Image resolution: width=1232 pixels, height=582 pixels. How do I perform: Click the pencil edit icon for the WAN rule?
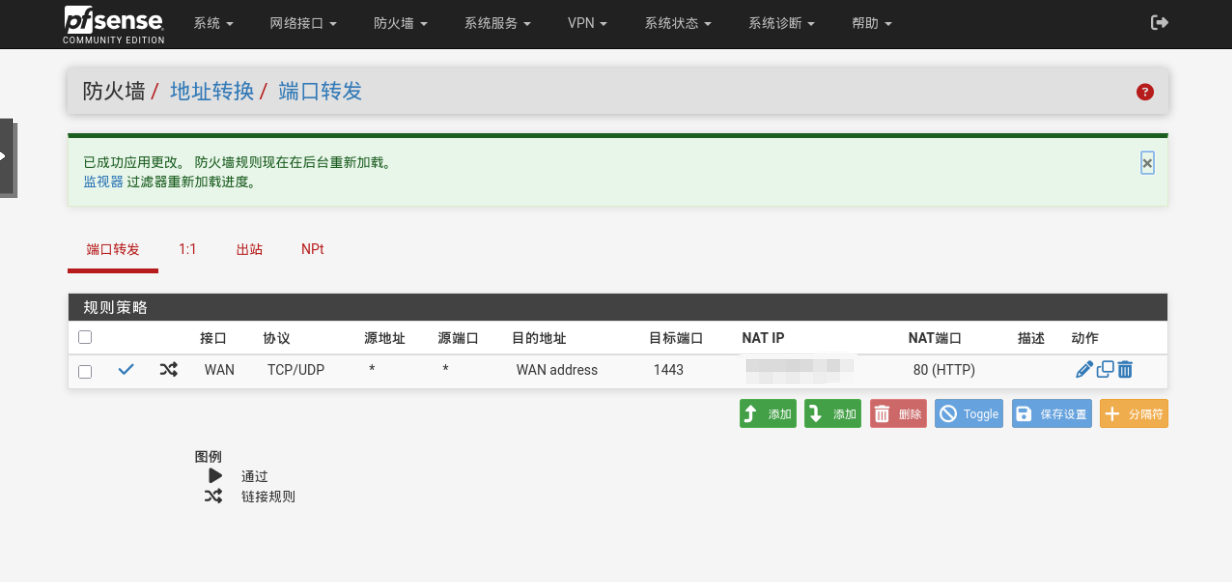[1084, 370]
